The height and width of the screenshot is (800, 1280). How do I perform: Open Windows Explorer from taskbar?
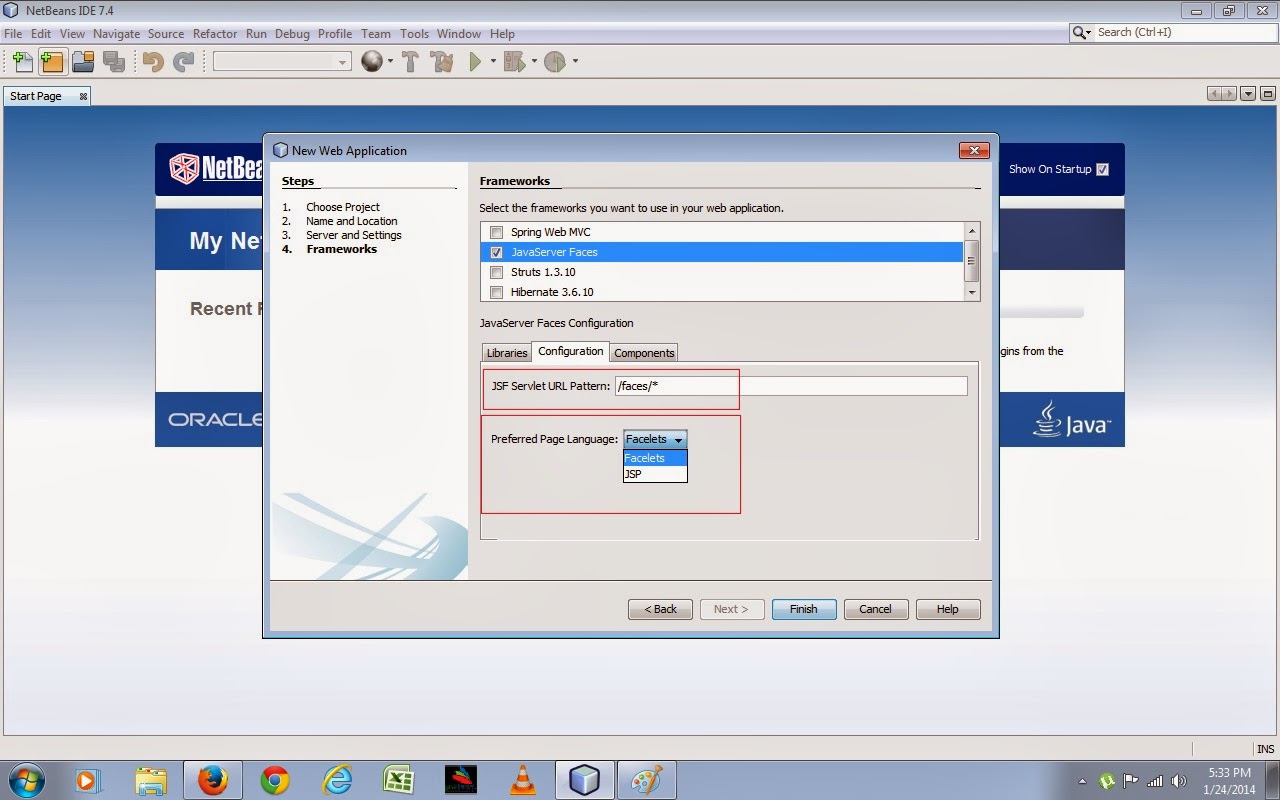coord(151,780)
